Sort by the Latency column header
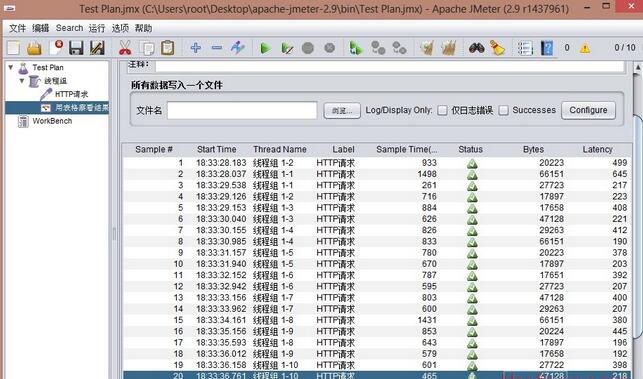 coord(597,149)
